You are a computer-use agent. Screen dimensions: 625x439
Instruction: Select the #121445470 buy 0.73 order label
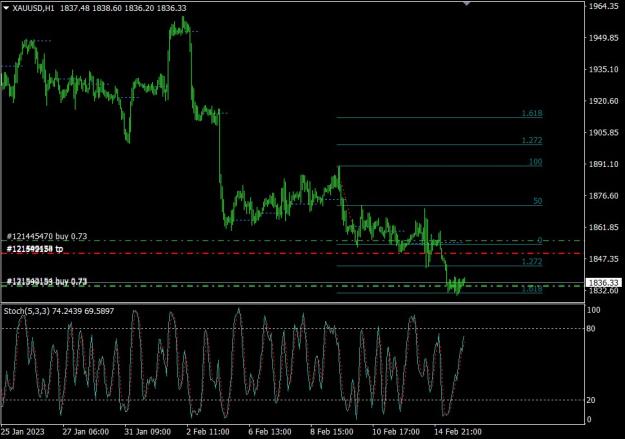point(47,236)
